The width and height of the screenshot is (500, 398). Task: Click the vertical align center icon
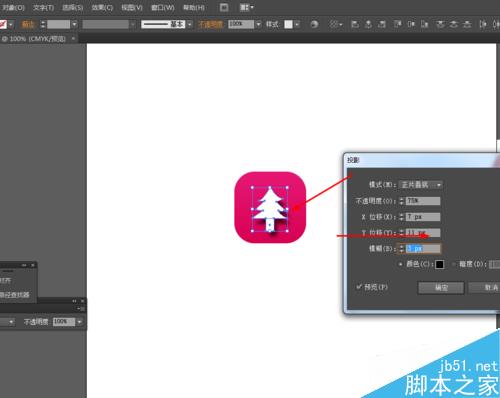pyautogui.click(x=411, y=24)
